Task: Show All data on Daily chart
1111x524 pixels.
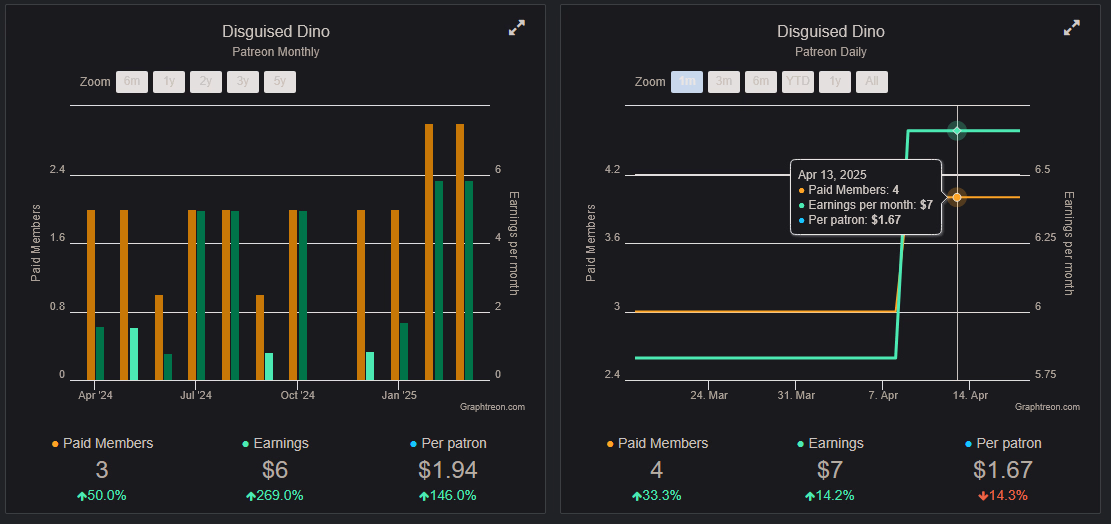Action: click(872, 82)
